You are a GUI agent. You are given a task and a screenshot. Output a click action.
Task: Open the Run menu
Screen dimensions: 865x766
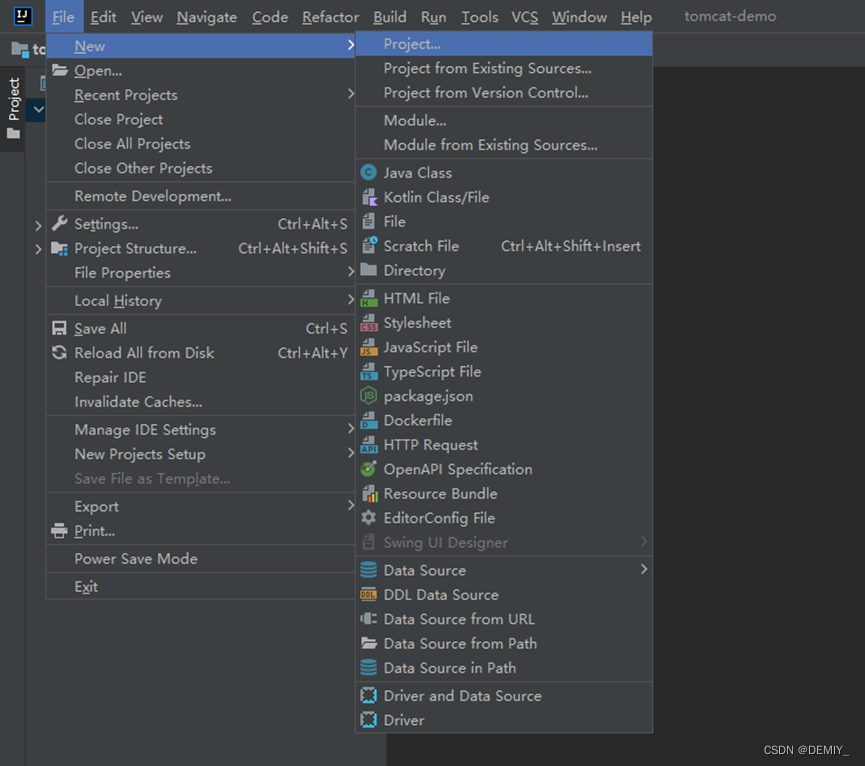(434, 17)
